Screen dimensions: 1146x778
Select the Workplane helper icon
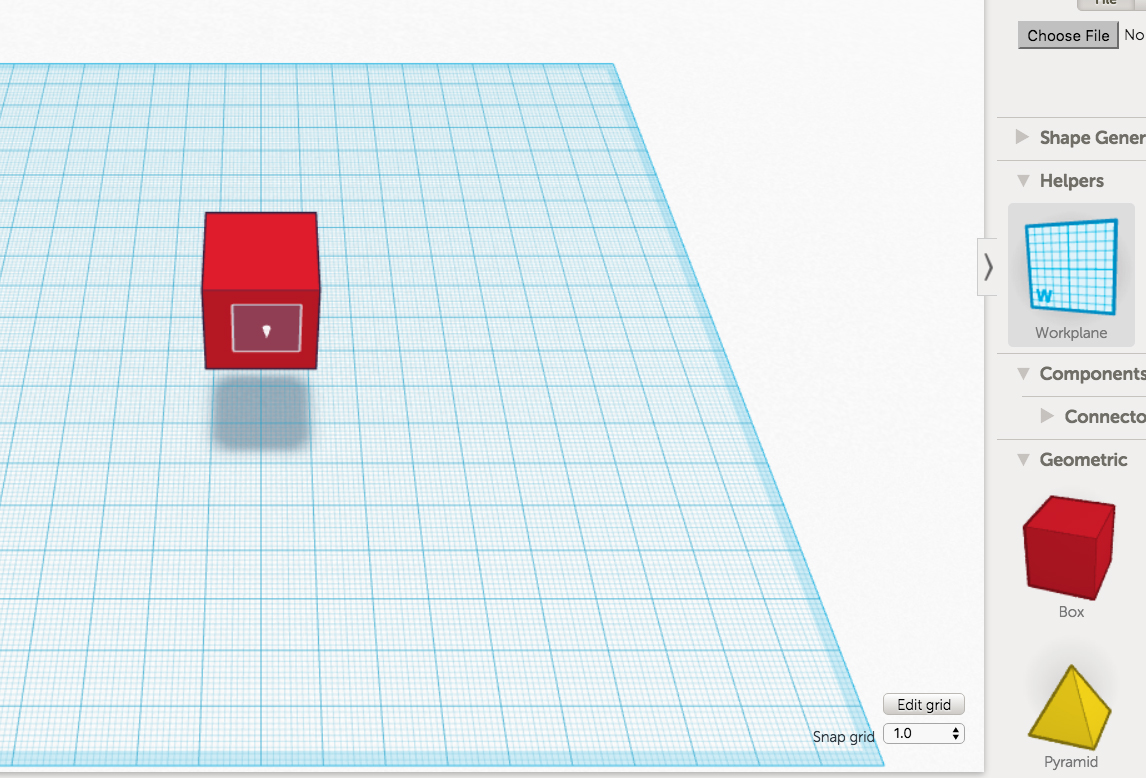[x=1071, y=266]
